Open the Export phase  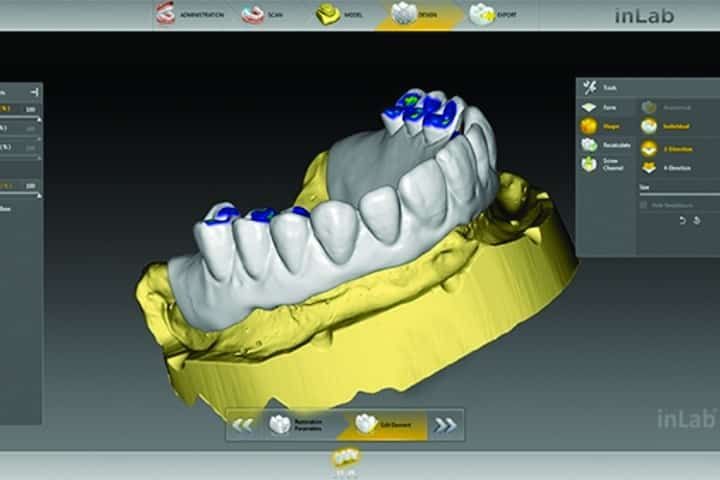(x=493, y=15)
